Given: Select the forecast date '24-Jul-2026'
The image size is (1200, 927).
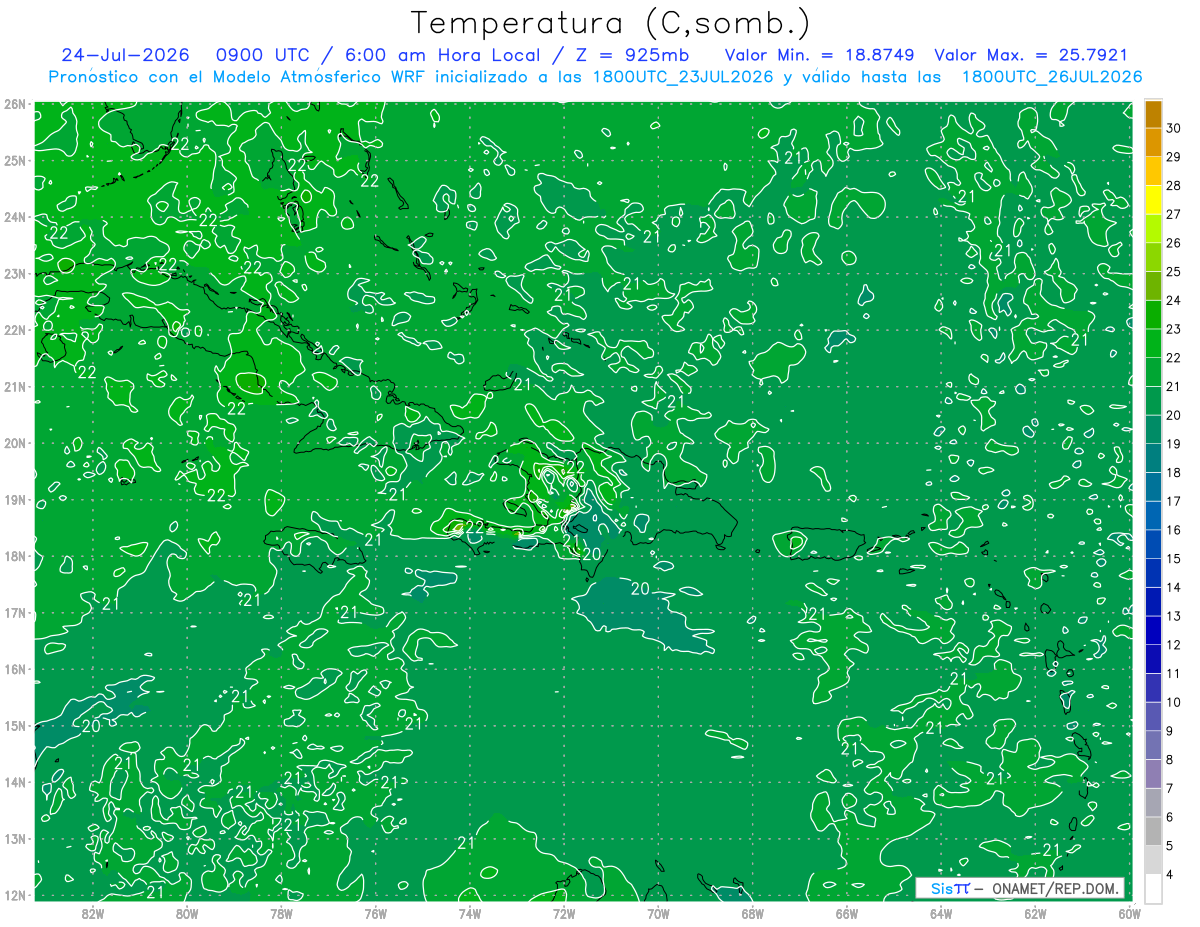Looking at the screenshot, I should [x=125, y=55].
